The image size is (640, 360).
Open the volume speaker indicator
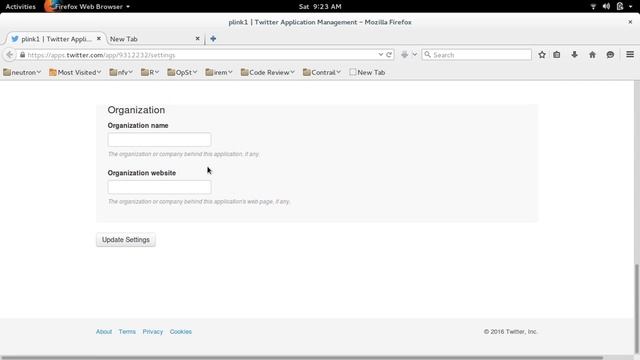click(x=607, y=7)
